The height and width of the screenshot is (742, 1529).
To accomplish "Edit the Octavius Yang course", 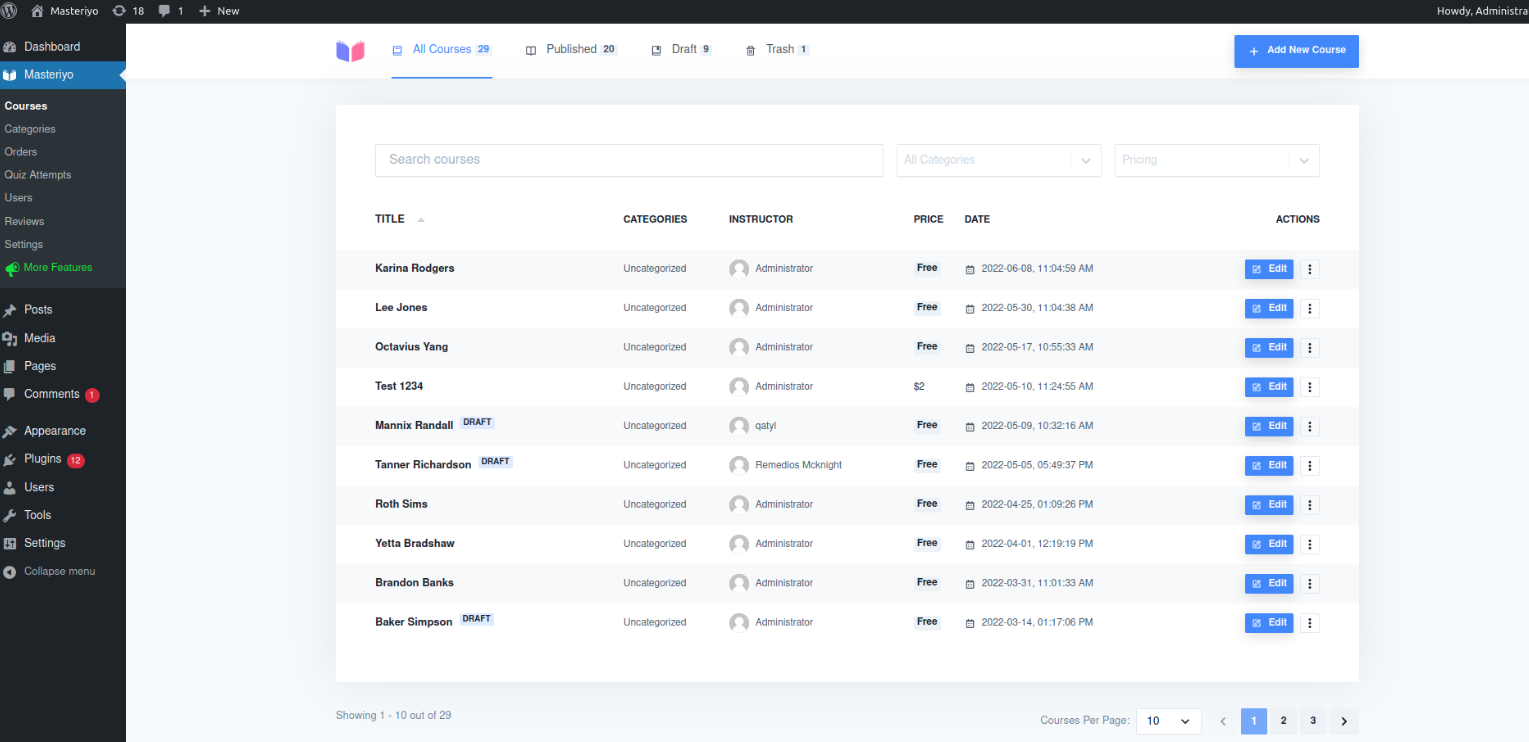I will [1268, 348].
